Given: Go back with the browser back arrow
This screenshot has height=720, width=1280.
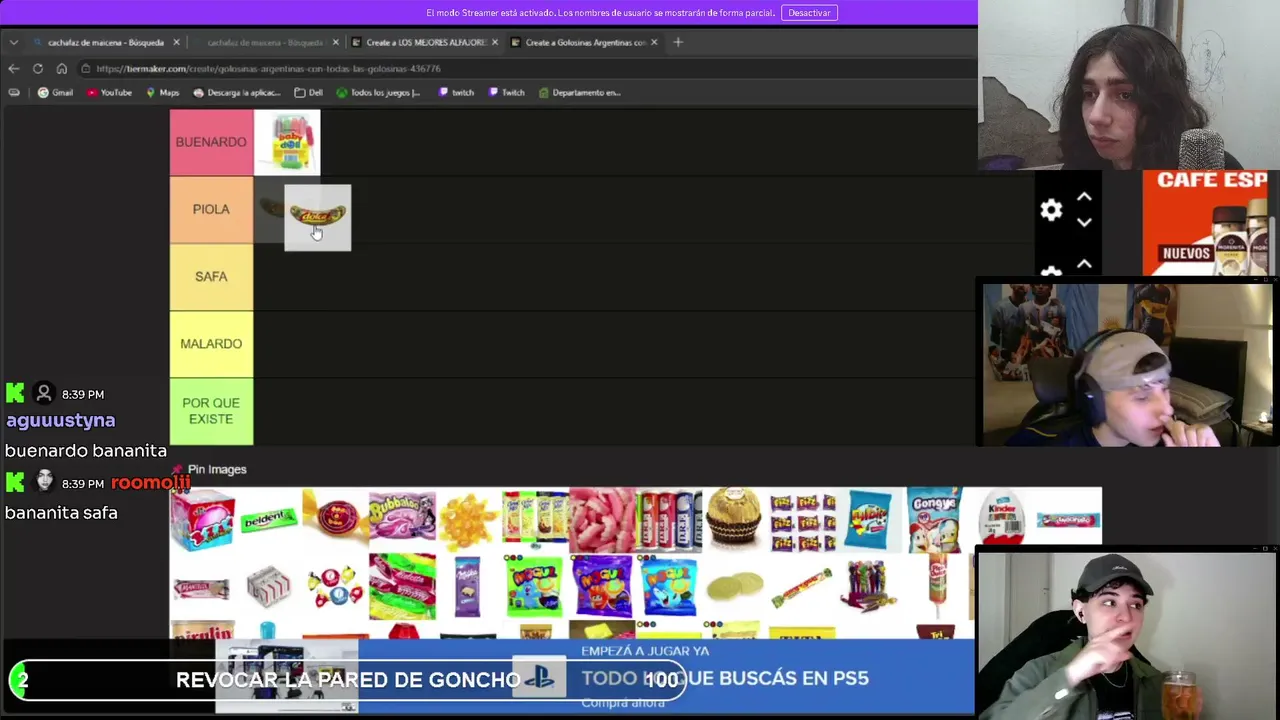Looking at the screenshot, I should coord(13,69).
